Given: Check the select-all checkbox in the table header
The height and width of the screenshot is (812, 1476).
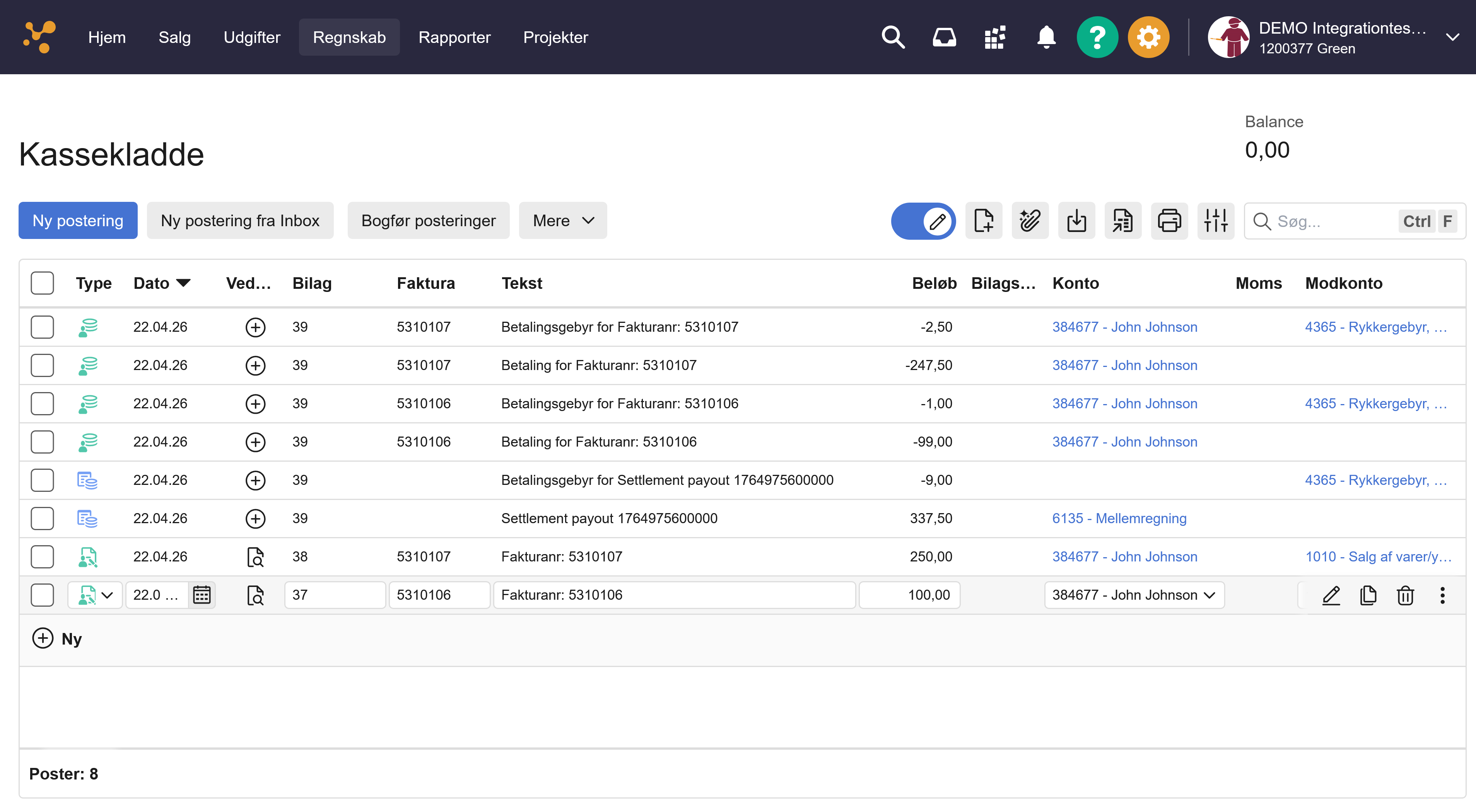Looking at the screenshot, I should pos(43,283).
